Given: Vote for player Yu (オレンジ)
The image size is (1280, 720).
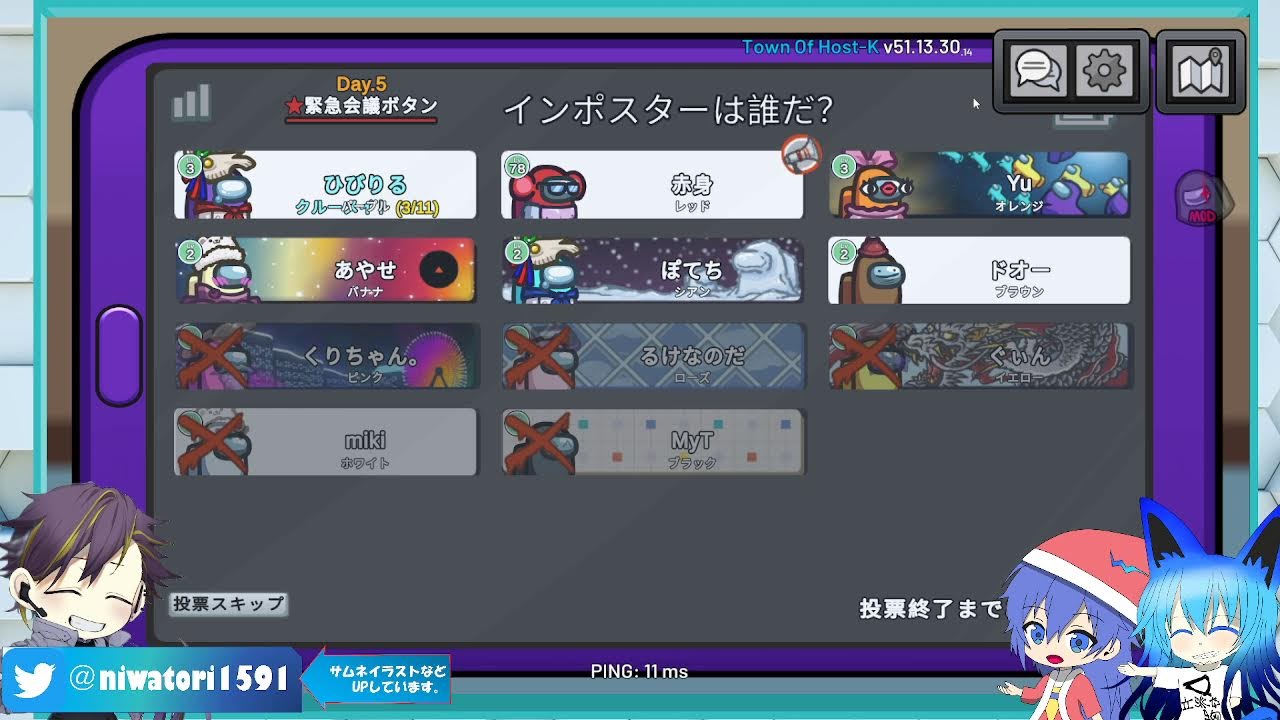Looking at the screenshot, I should (x=979, y=185).
